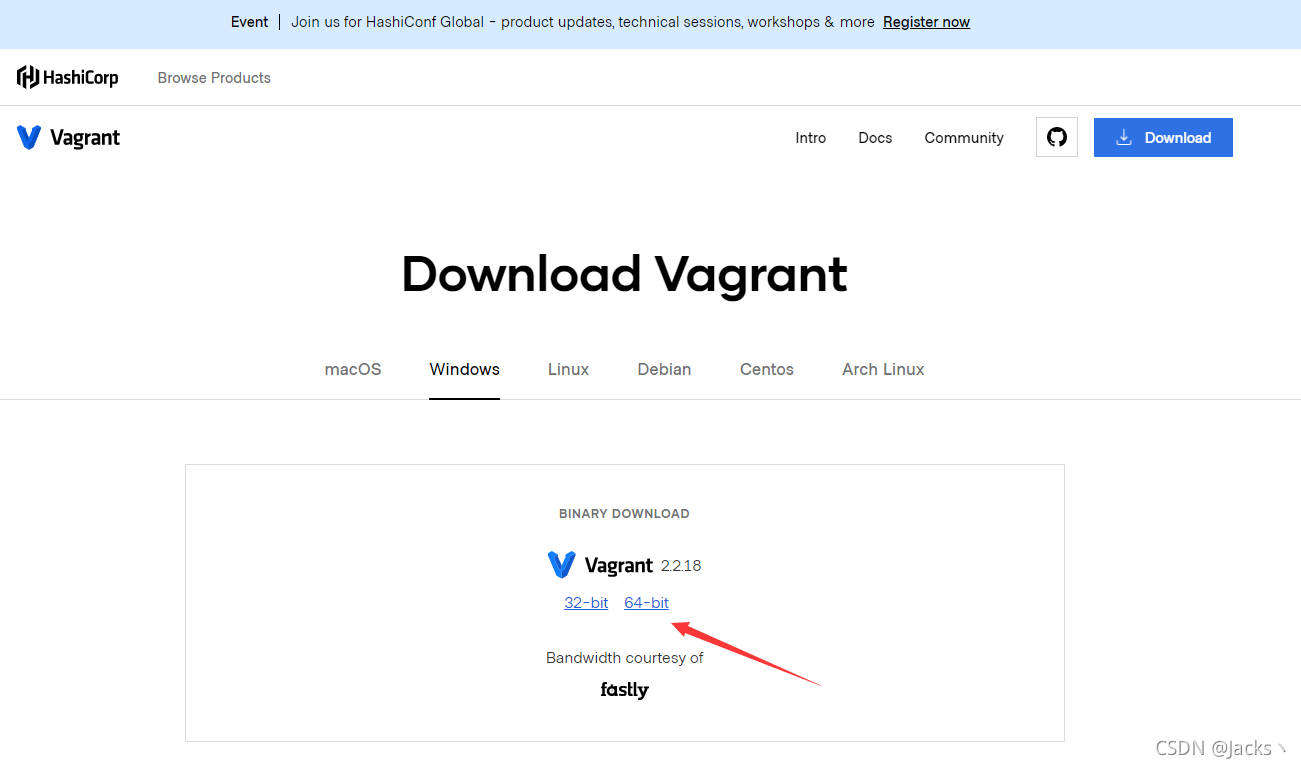Click the Vagrant logo in the navbar
Viewport: 1301px width, 768px height.
click(68, 138)
